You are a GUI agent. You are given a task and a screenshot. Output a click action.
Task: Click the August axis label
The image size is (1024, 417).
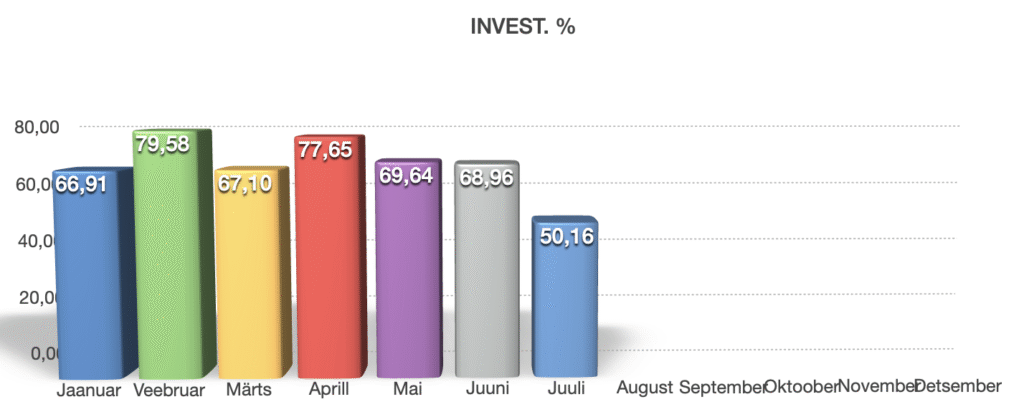(645, 388)
